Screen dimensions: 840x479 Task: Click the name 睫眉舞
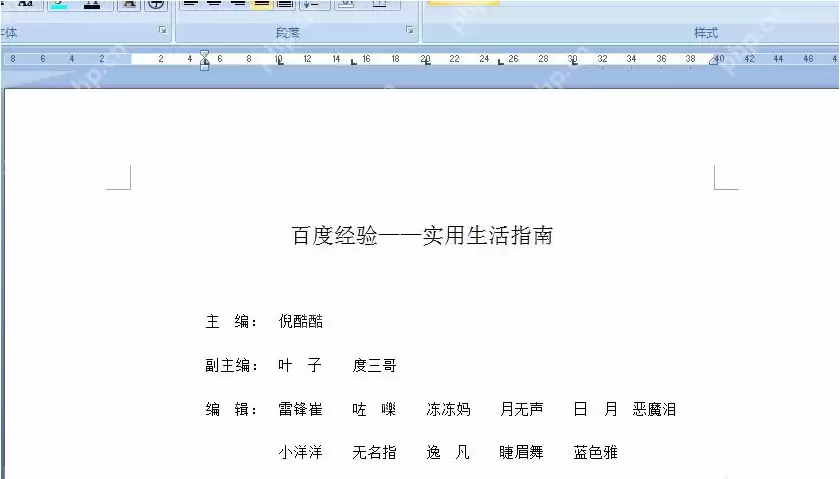[x=522, y=452]
